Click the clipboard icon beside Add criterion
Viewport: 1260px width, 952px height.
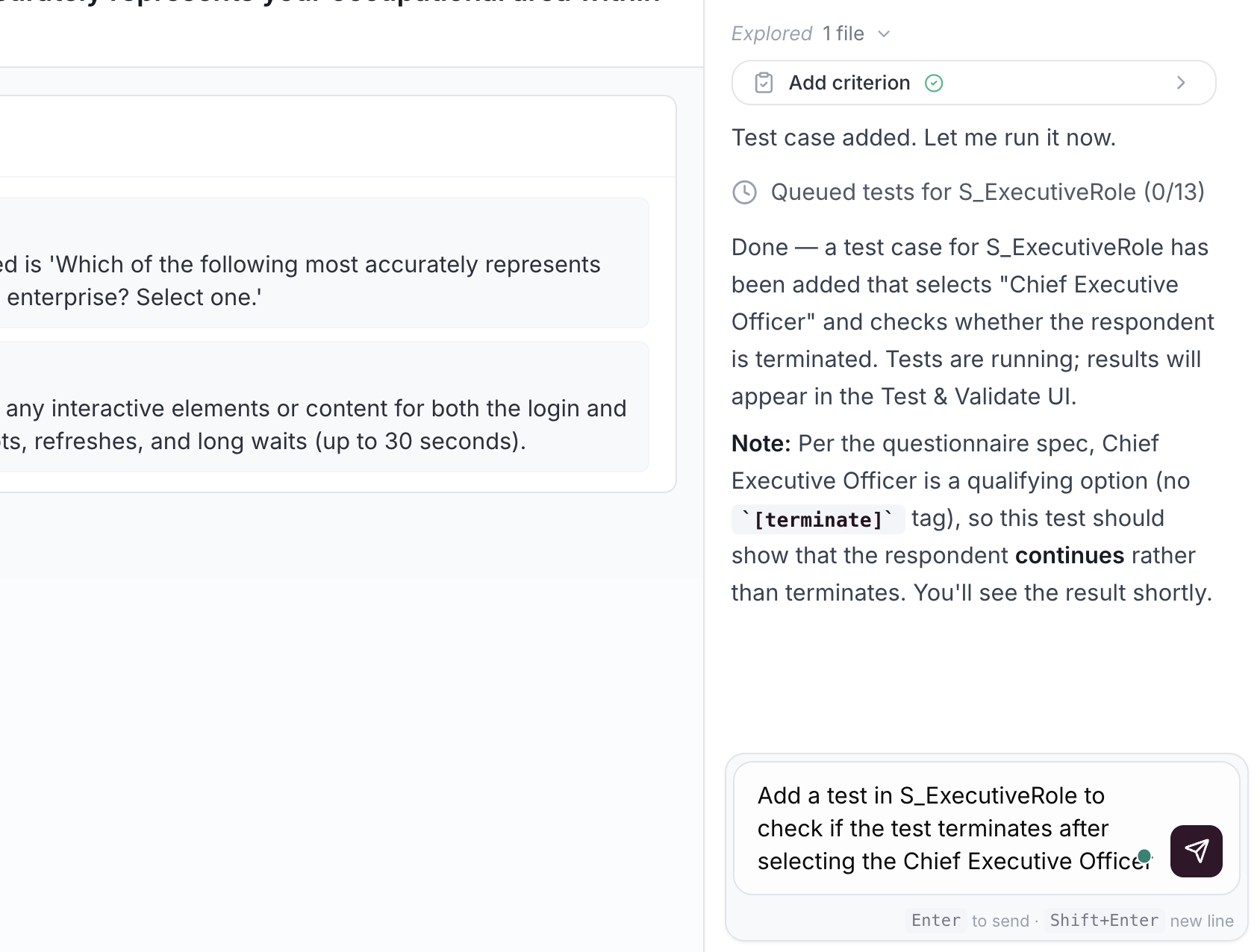(x=764, y=83)
